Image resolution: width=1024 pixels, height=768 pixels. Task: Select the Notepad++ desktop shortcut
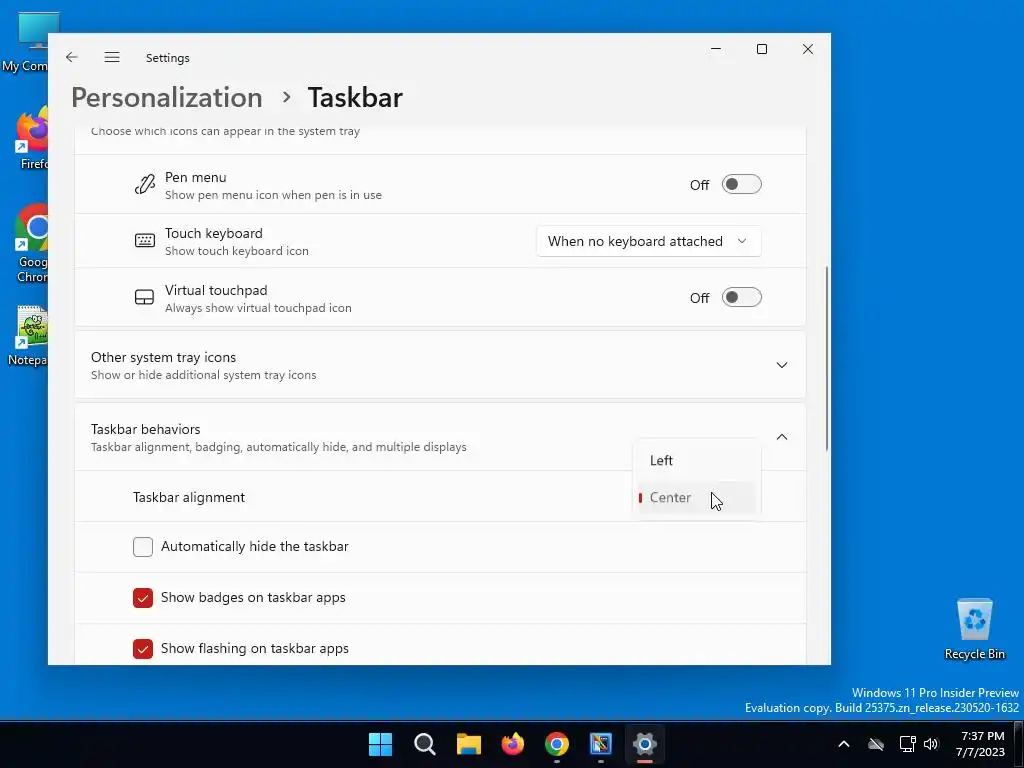click(x=27, y=336)
